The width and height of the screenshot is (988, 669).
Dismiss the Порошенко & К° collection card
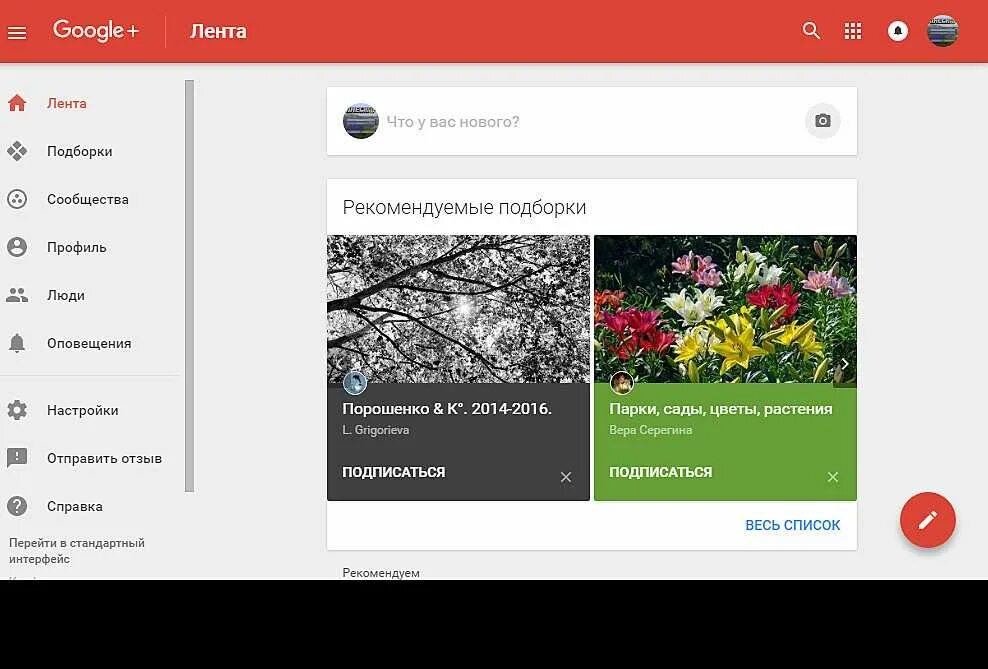click(566, 477)
